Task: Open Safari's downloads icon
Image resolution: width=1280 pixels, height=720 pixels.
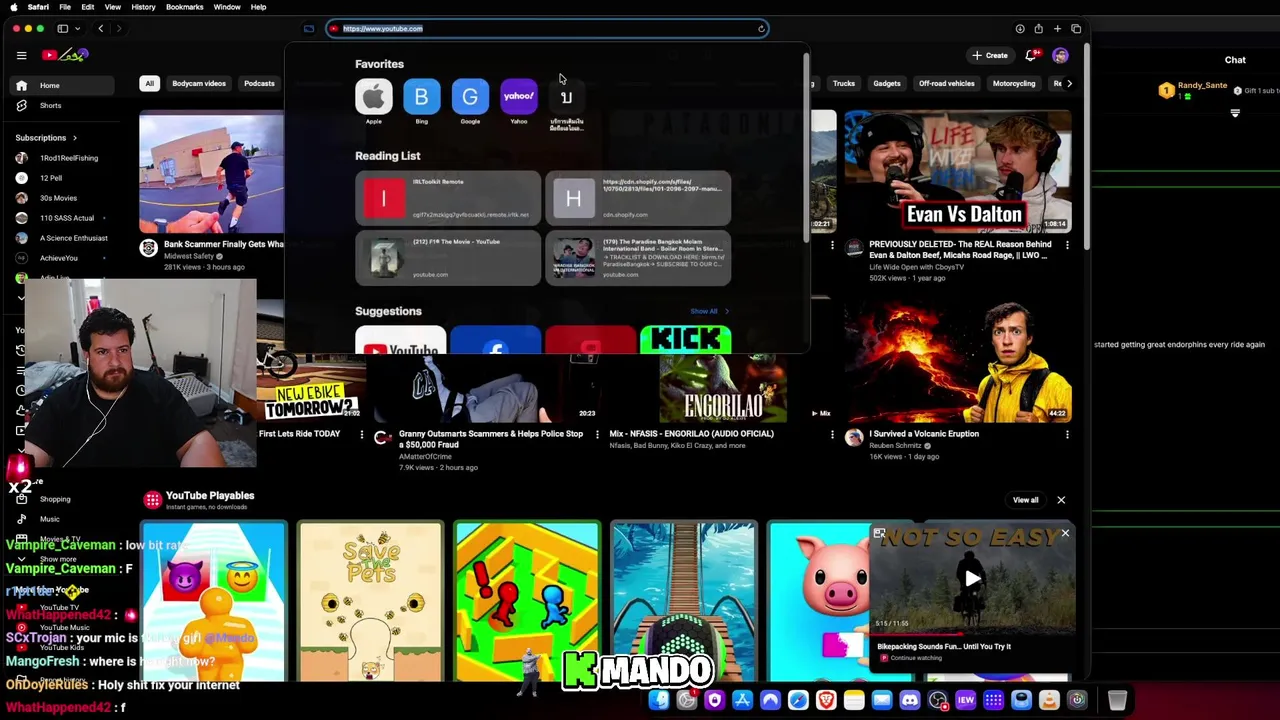Action: (x=1019, y=29)
